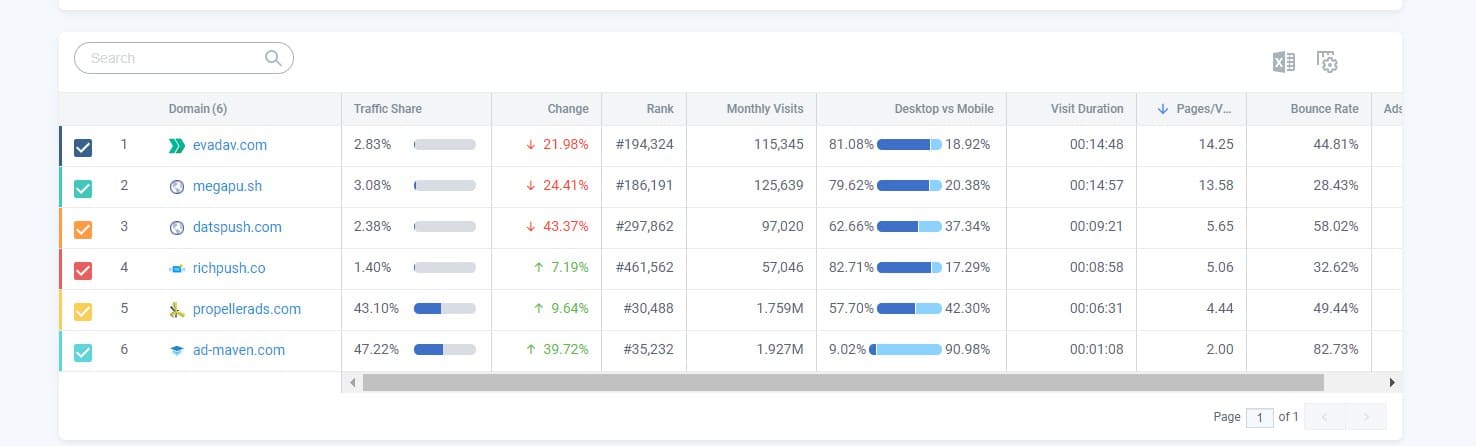Click the horizontal scrollbar thumb
Image resolution: width=1476 pixels, height=446 pixels.
(x=843, y=382)
